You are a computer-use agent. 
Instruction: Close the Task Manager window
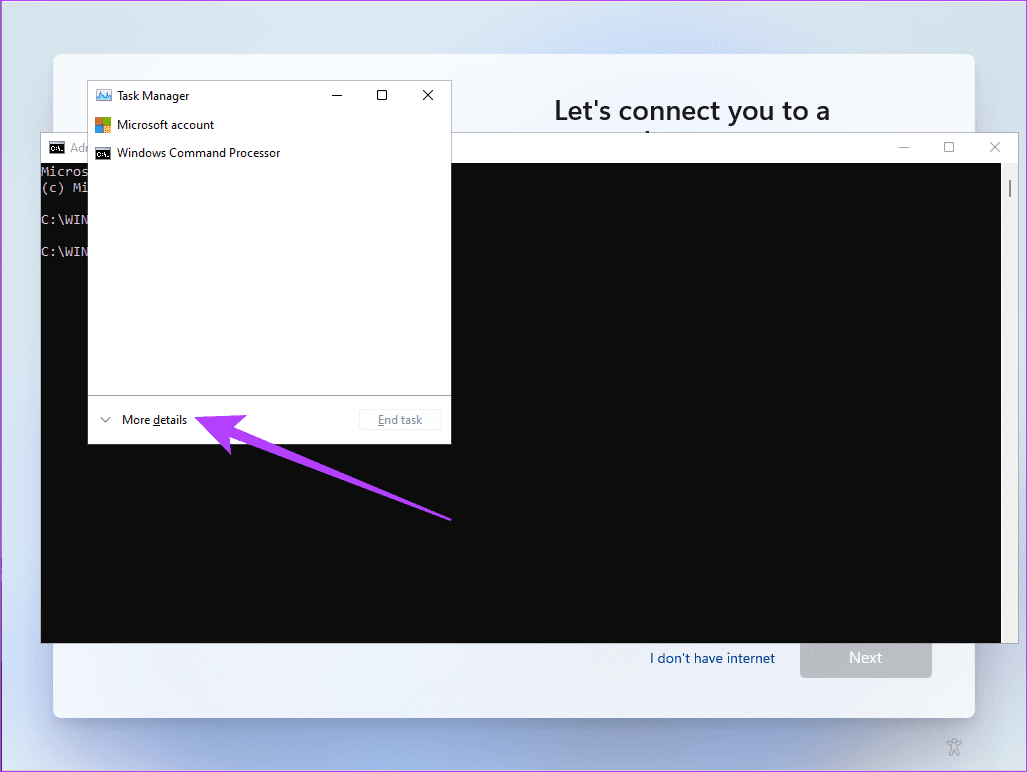428,96
